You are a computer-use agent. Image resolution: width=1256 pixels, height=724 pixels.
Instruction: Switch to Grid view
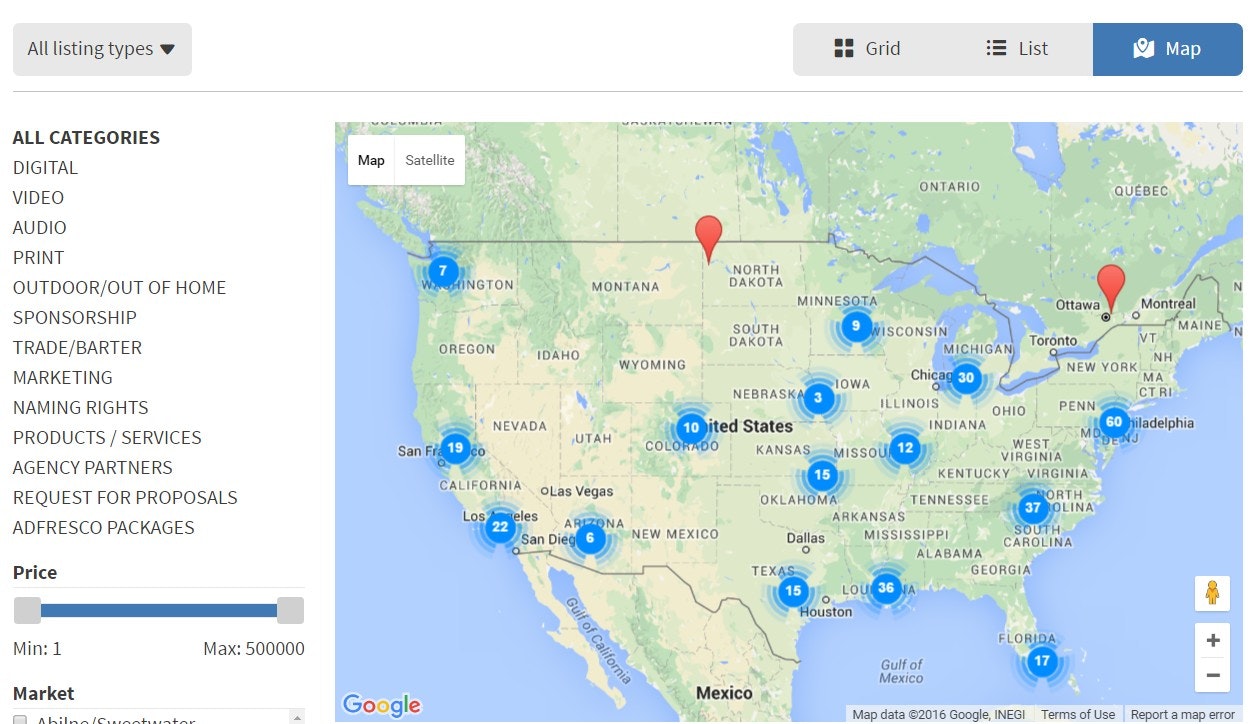(868, 49)
